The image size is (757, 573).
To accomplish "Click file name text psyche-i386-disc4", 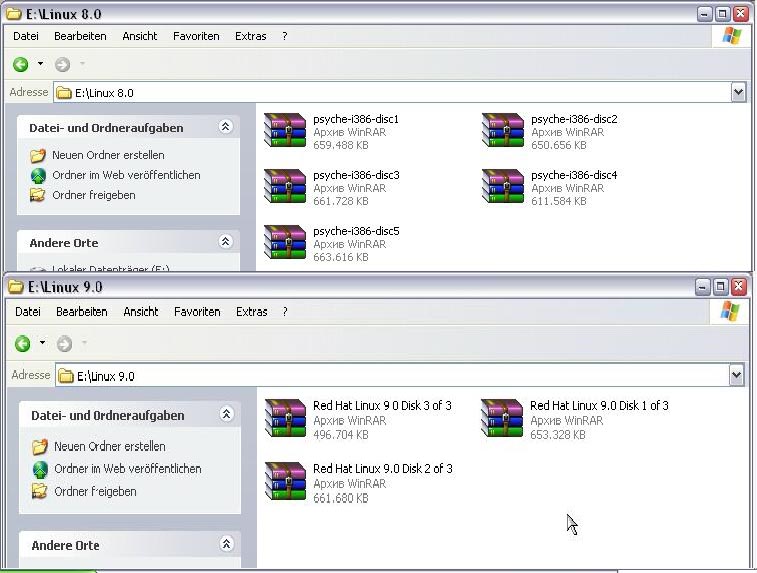I will coord(574,175).
